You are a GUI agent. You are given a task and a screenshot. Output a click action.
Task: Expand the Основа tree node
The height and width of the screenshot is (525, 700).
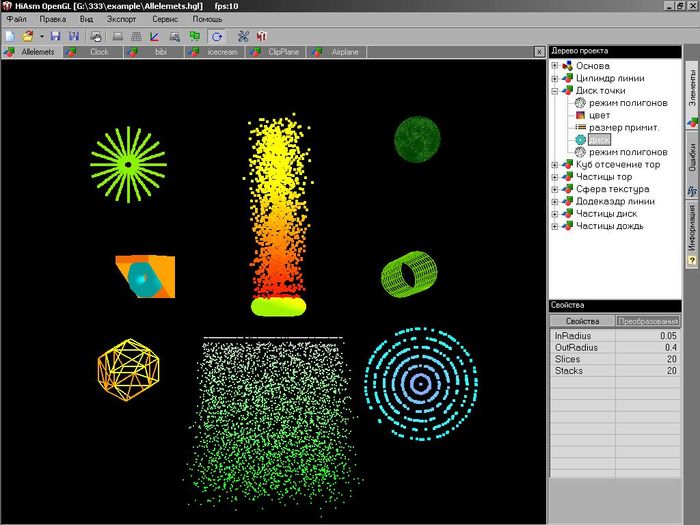[x=555, y=65]
